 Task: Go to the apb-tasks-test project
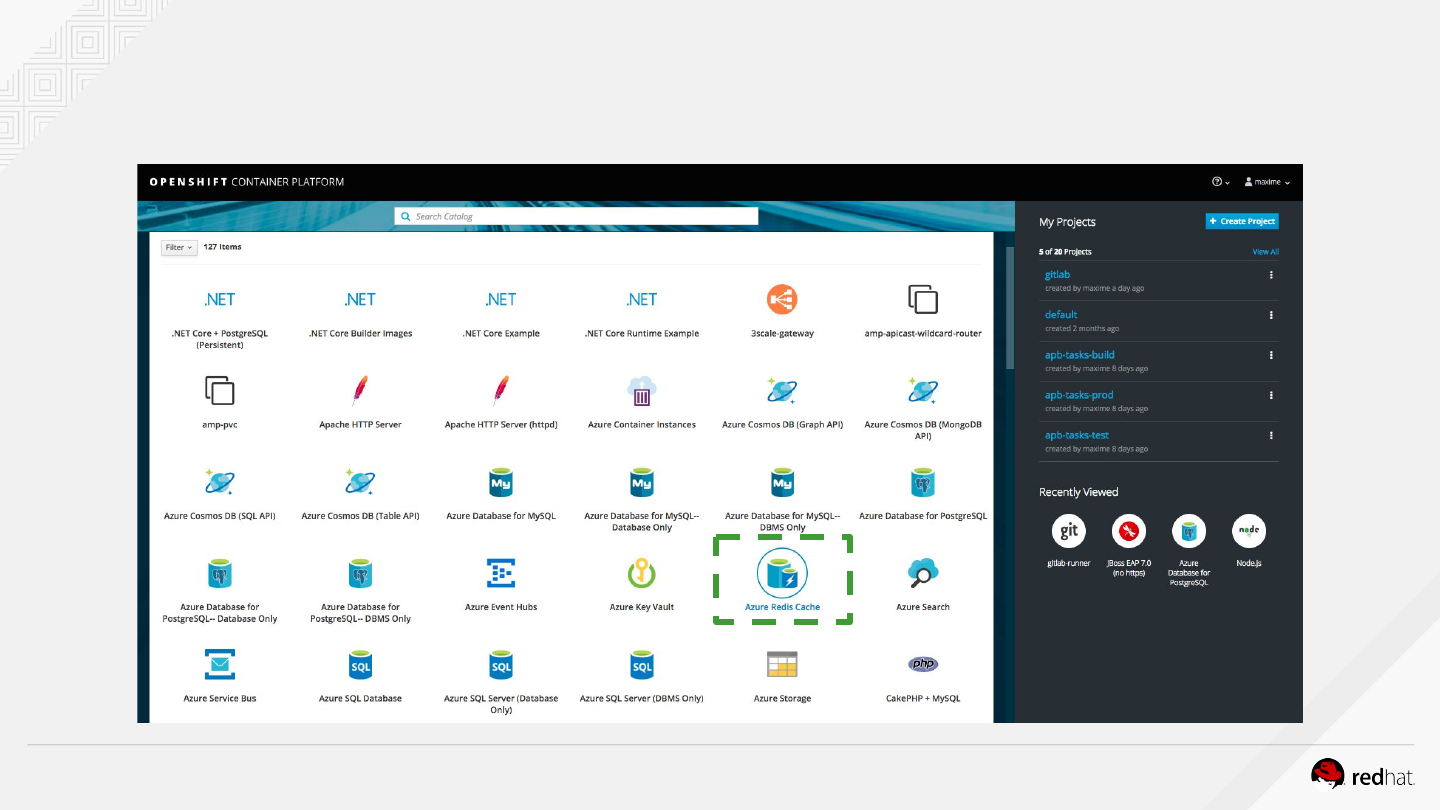1077,435
